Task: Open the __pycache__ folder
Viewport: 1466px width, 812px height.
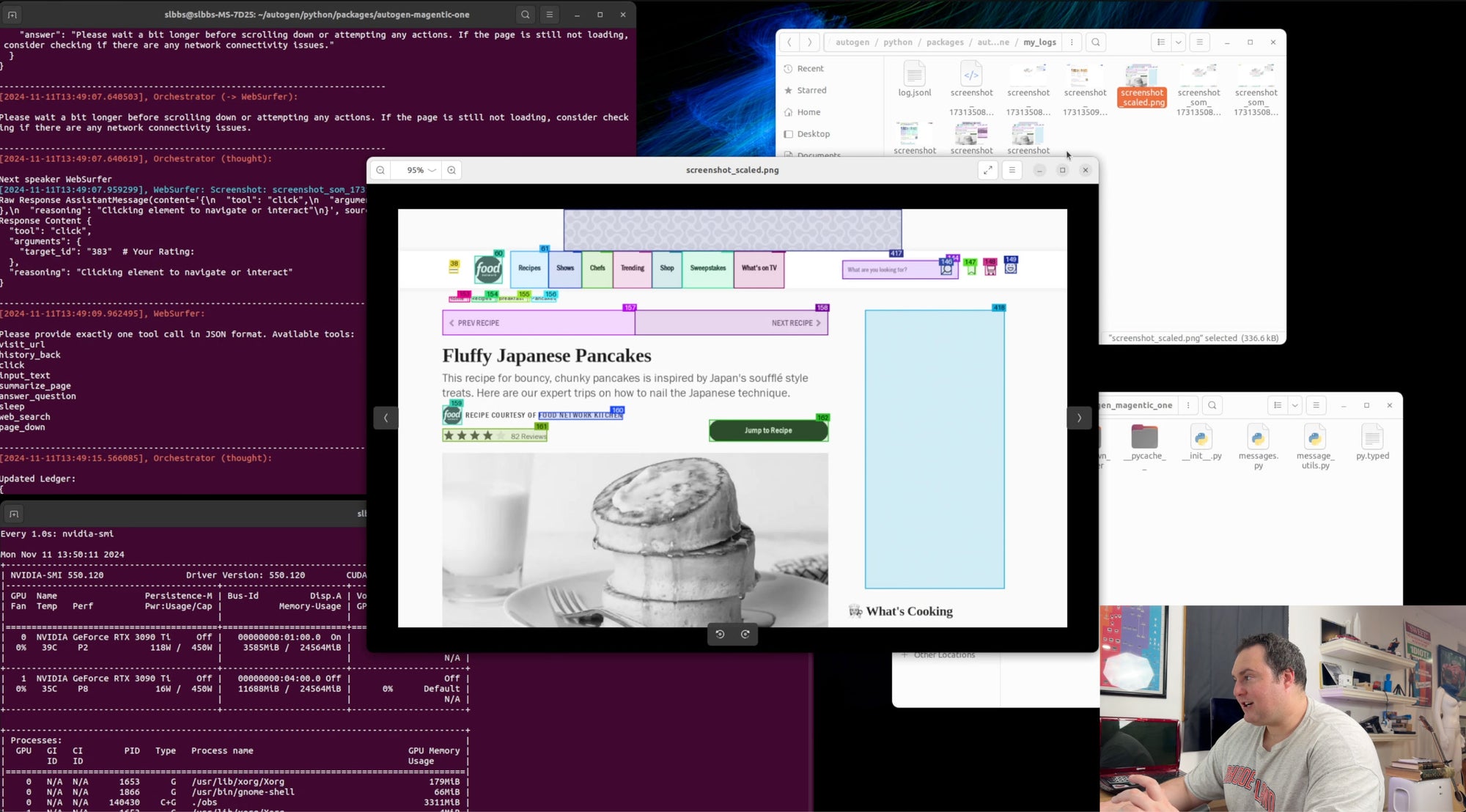Action: point(1145,446)
